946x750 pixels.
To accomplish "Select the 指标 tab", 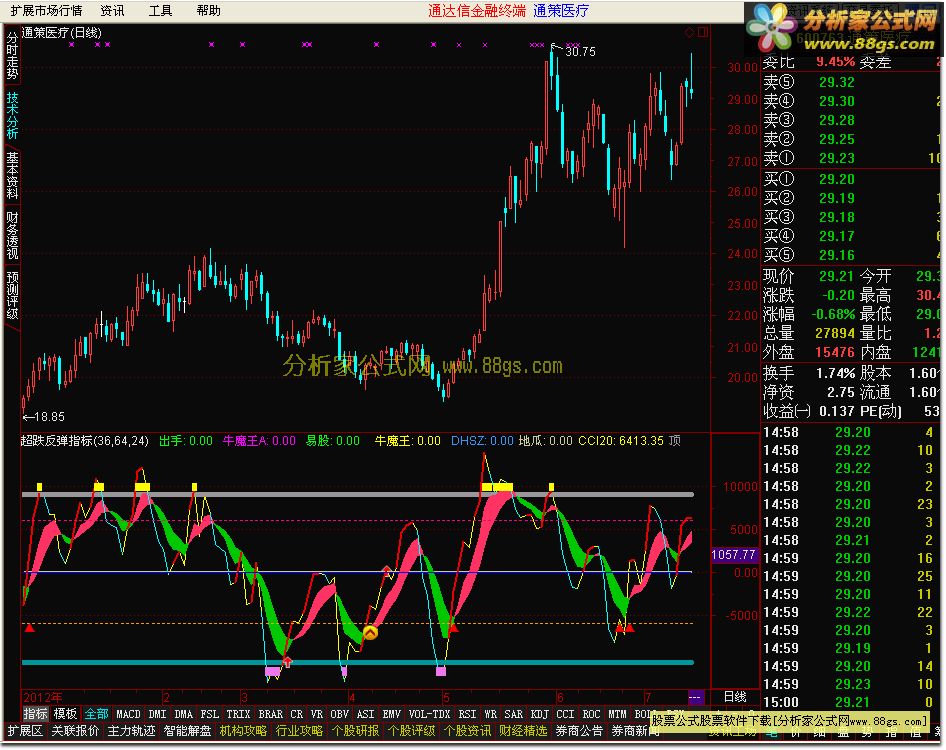I will (x=35, y=714).
